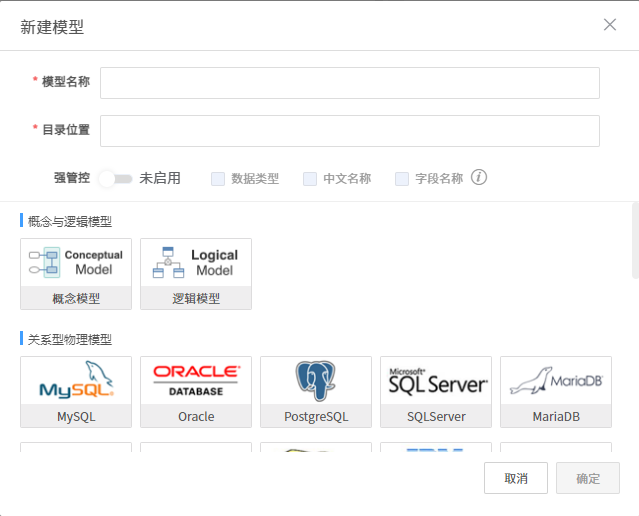Choose the SQLServer database model

(x=436, y=392)
